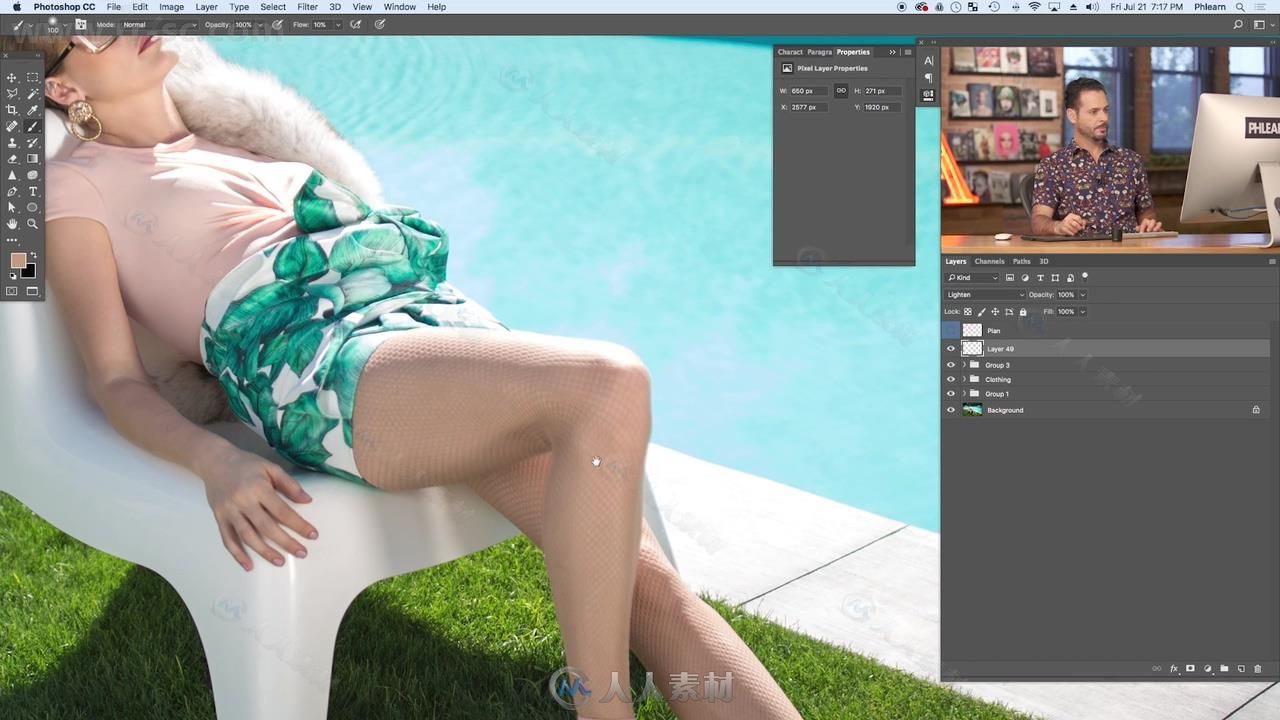Image resolution: width=1280 pixels, height=720 pixels.
Task: Click the width W input field
Action: 808,91
